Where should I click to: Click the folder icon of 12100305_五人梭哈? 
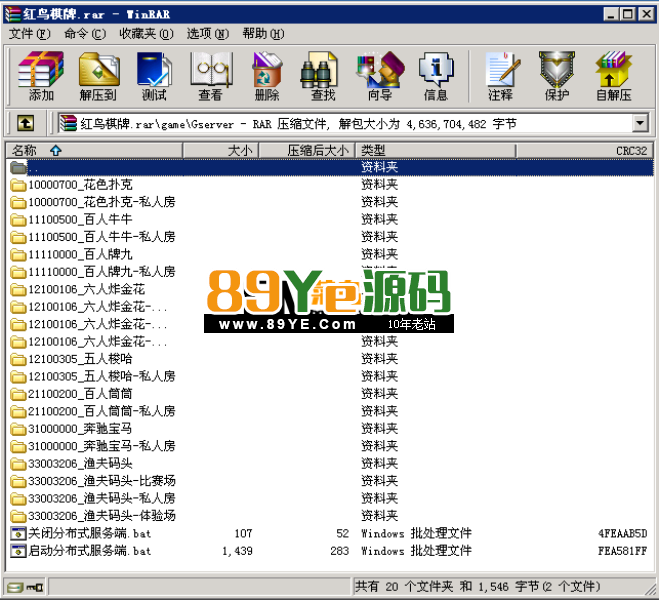[x=18, y=359]
